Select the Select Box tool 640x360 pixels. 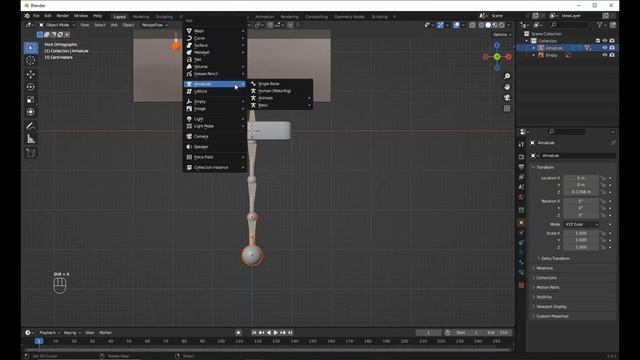tap(31, 48)
